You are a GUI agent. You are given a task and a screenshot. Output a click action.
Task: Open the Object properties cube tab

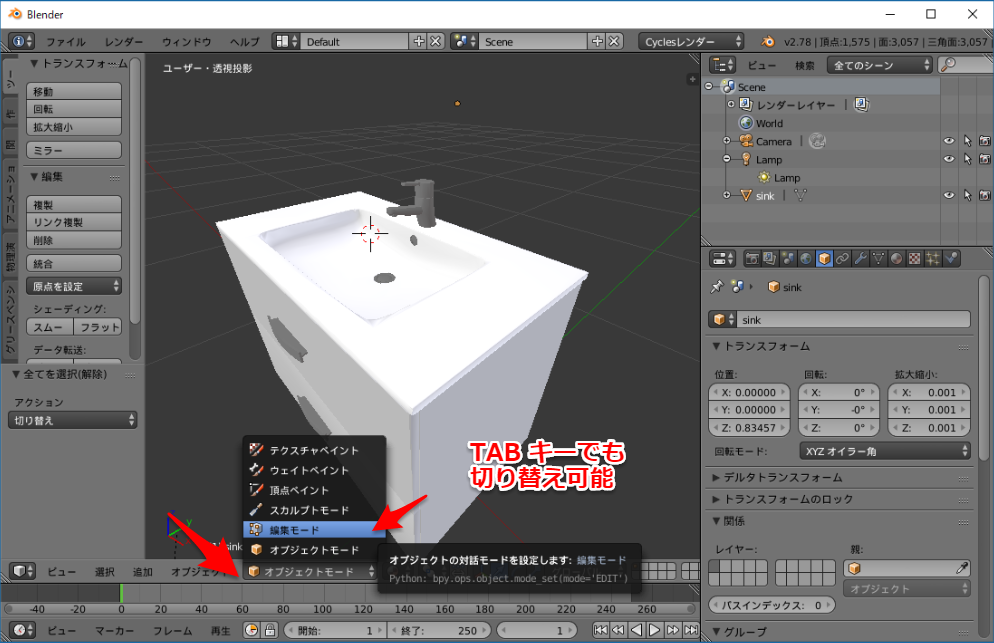824,258
